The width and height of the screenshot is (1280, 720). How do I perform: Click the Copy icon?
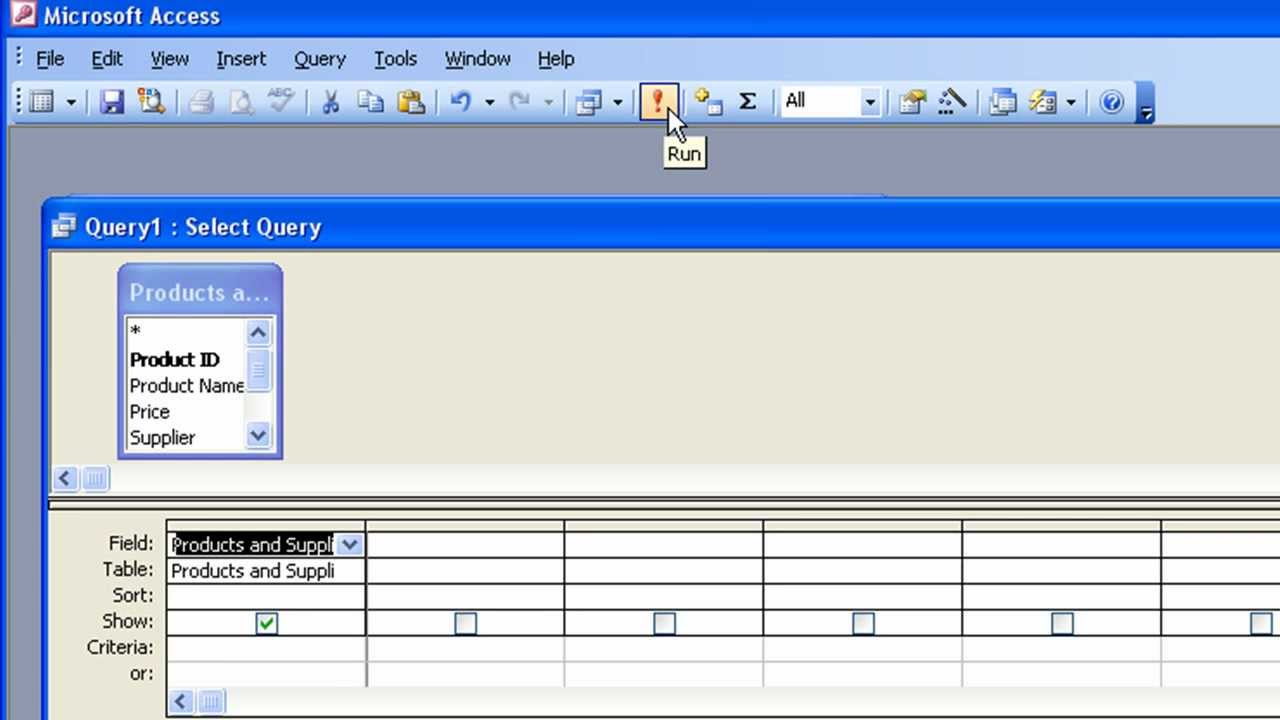tap(370, 101)
